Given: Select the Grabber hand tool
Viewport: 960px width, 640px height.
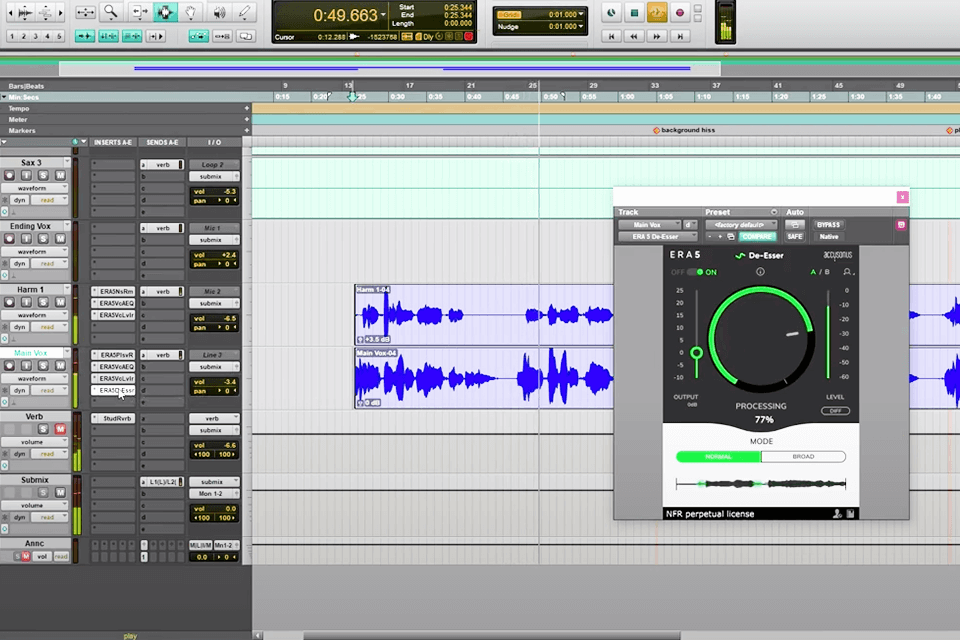Looking at the screenshot, I should (x=191, y=11).
